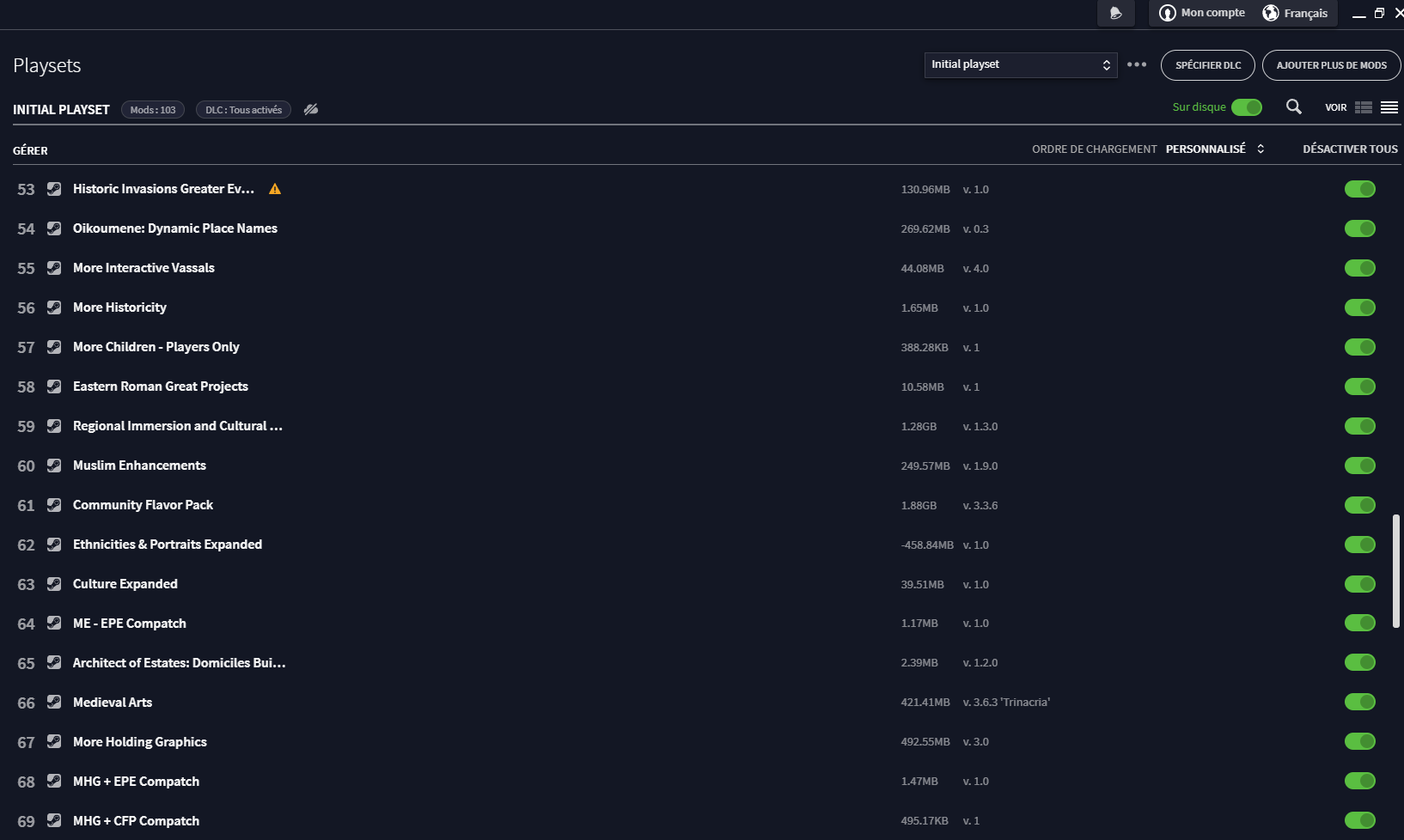Click the Steam icon beside More Holding Graphics

click(54, 741)
